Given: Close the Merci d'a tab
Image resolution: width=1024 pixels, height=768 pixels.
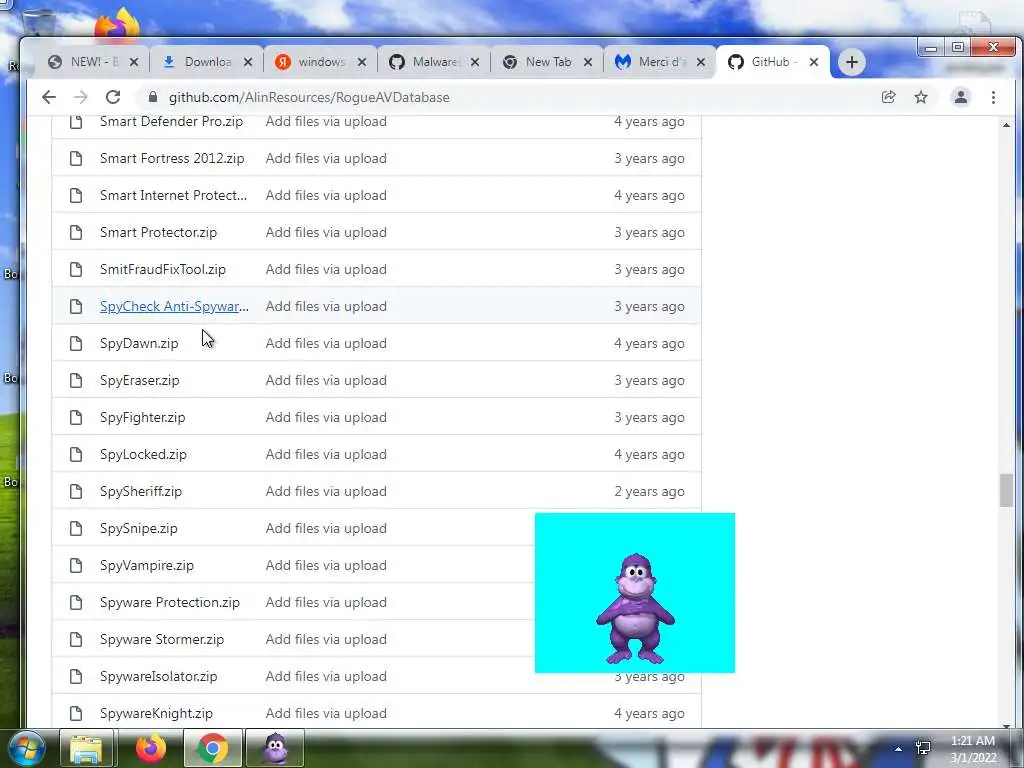Looking at the screenshot, I should coord(701,62).
